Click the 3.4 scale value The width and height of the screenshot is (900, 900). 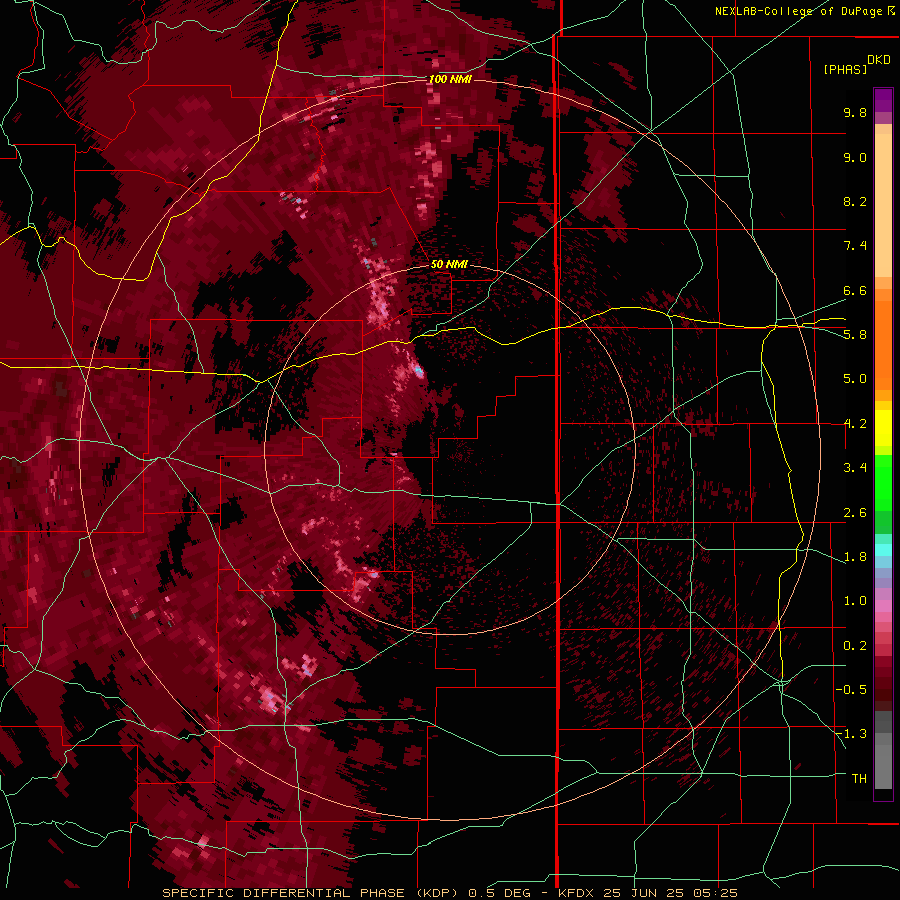[x=855, y=468]
